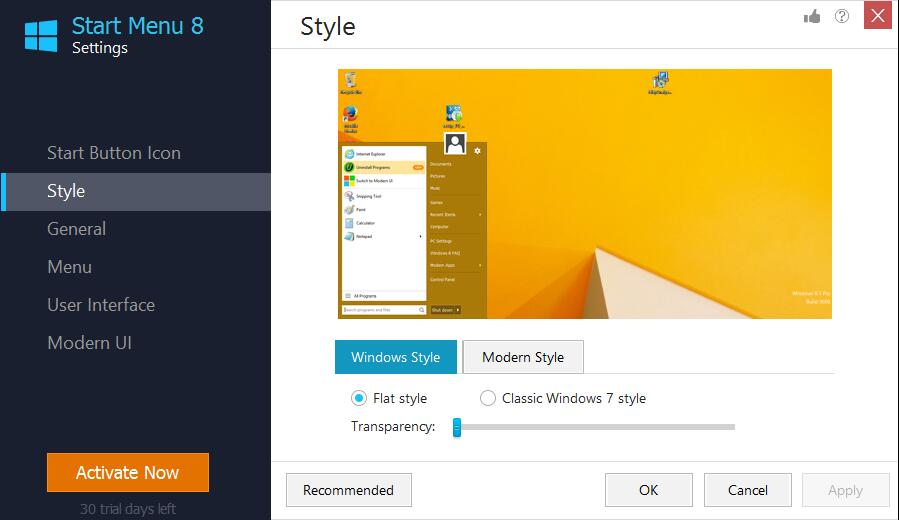
Task: Click the style preview thumbnail
Action: pyautogui.click(x=585, y=194)
